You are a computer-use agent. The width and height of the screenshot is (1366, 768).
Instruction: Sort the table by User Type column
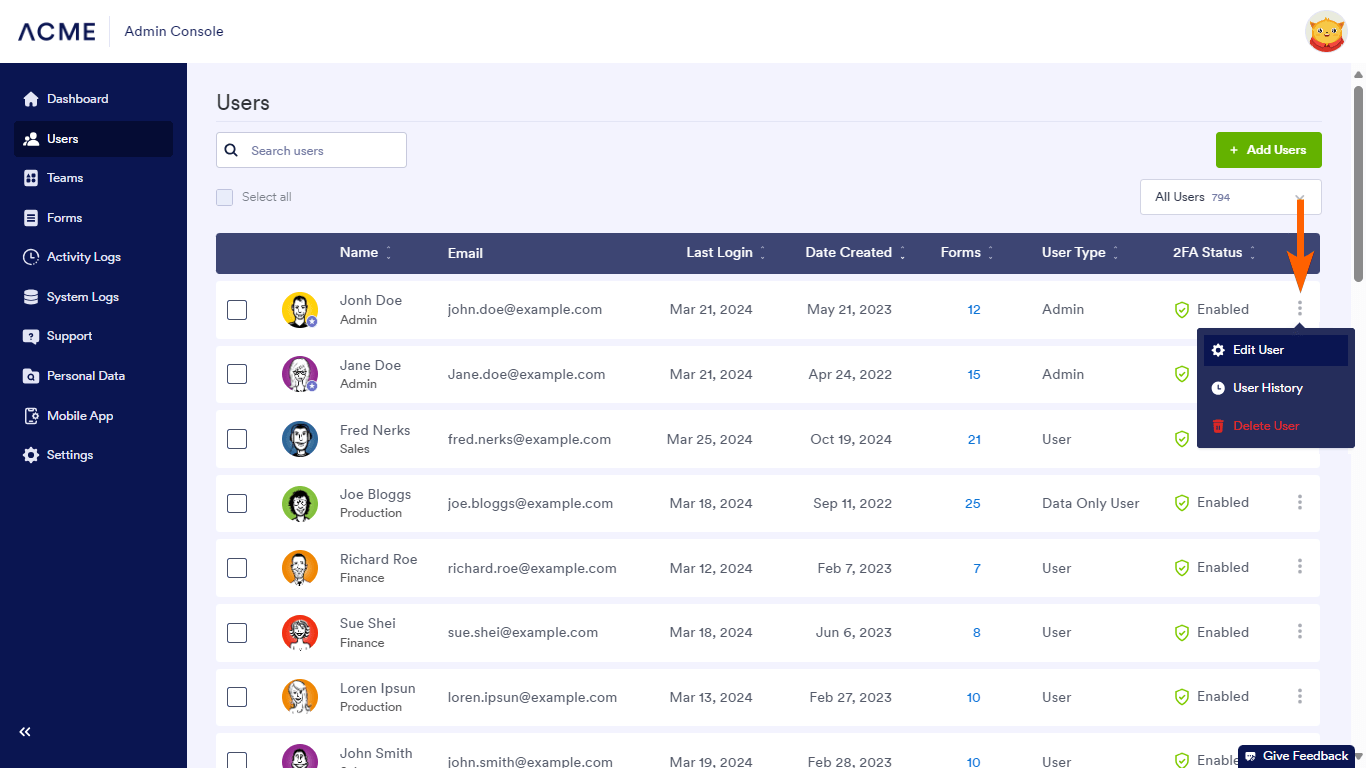[1115, 253]
